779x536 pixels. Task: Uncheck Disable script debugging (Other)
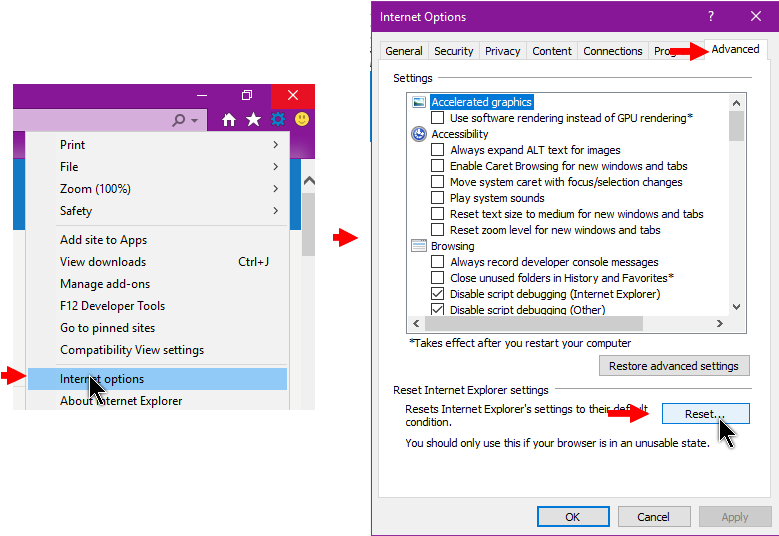(437, 309)
